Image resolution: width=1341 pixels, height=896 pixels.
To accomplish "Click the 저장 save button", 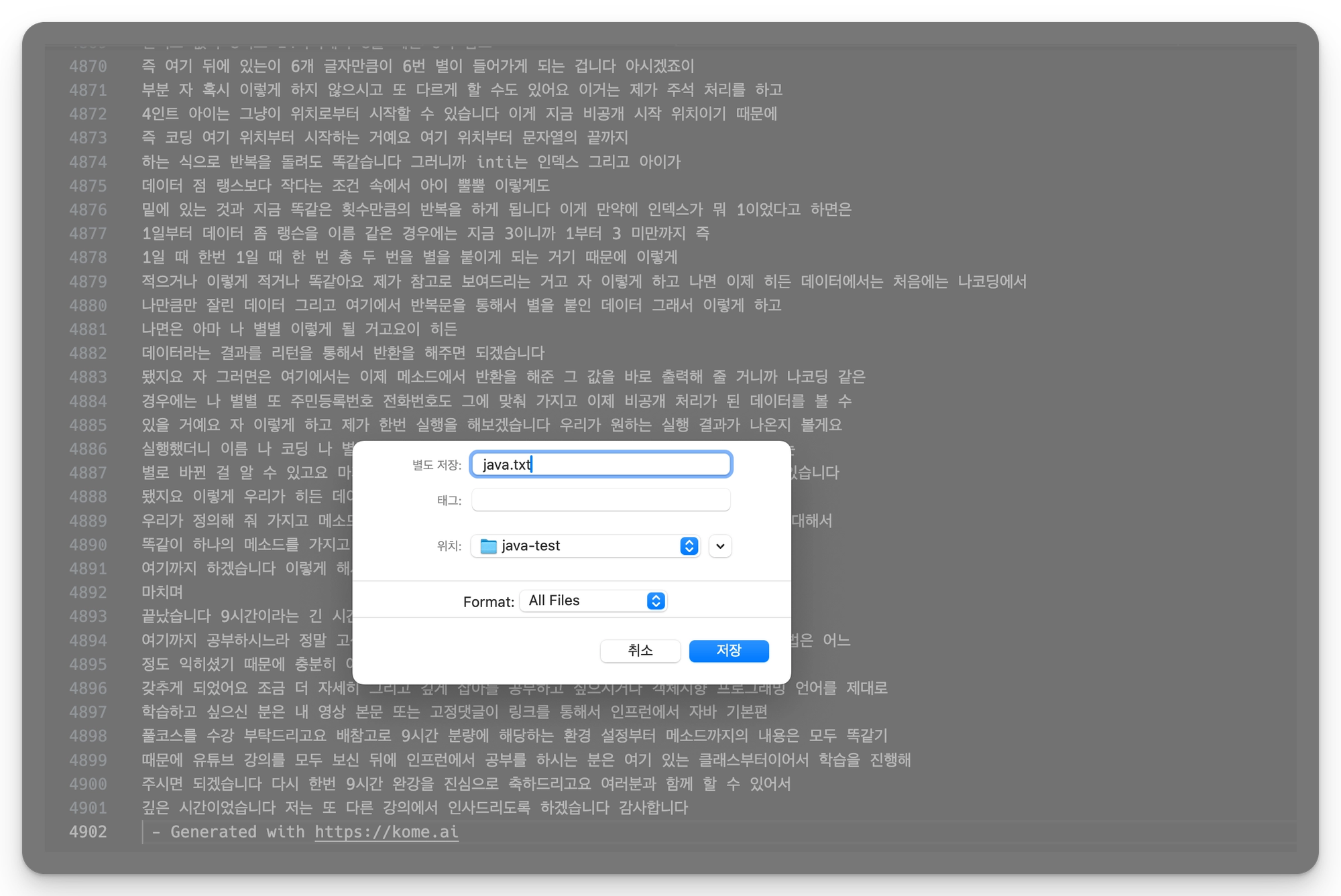I will [x=728, y=651].
